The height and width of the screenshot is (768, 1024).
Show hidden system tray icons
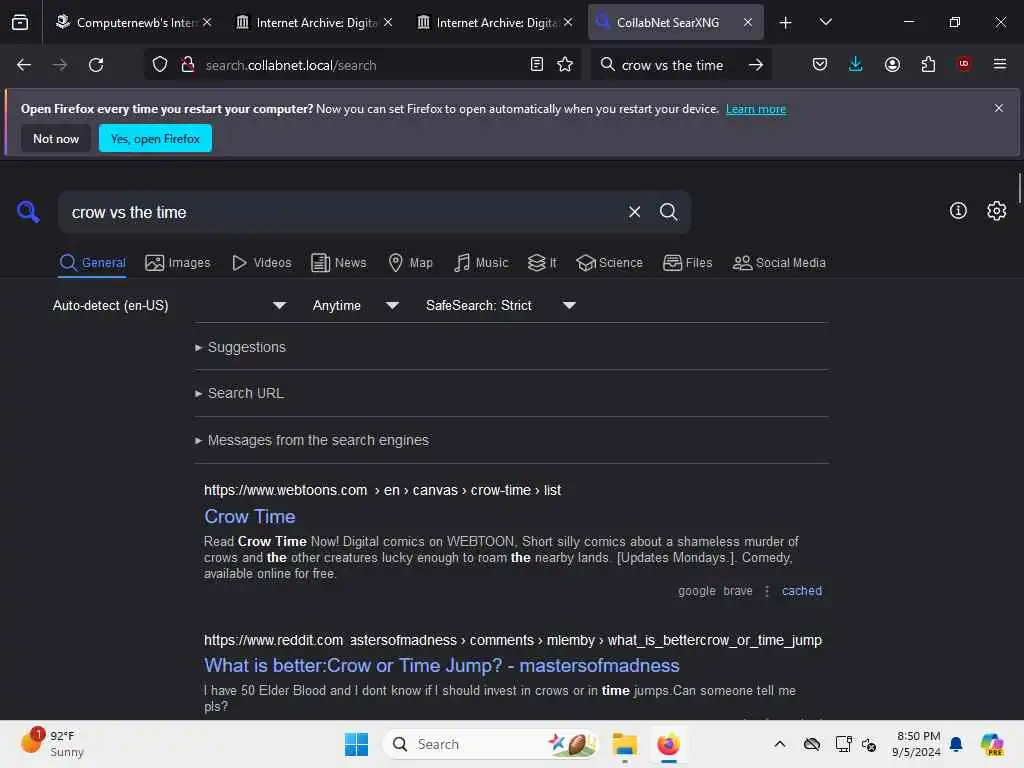(780, 744)
